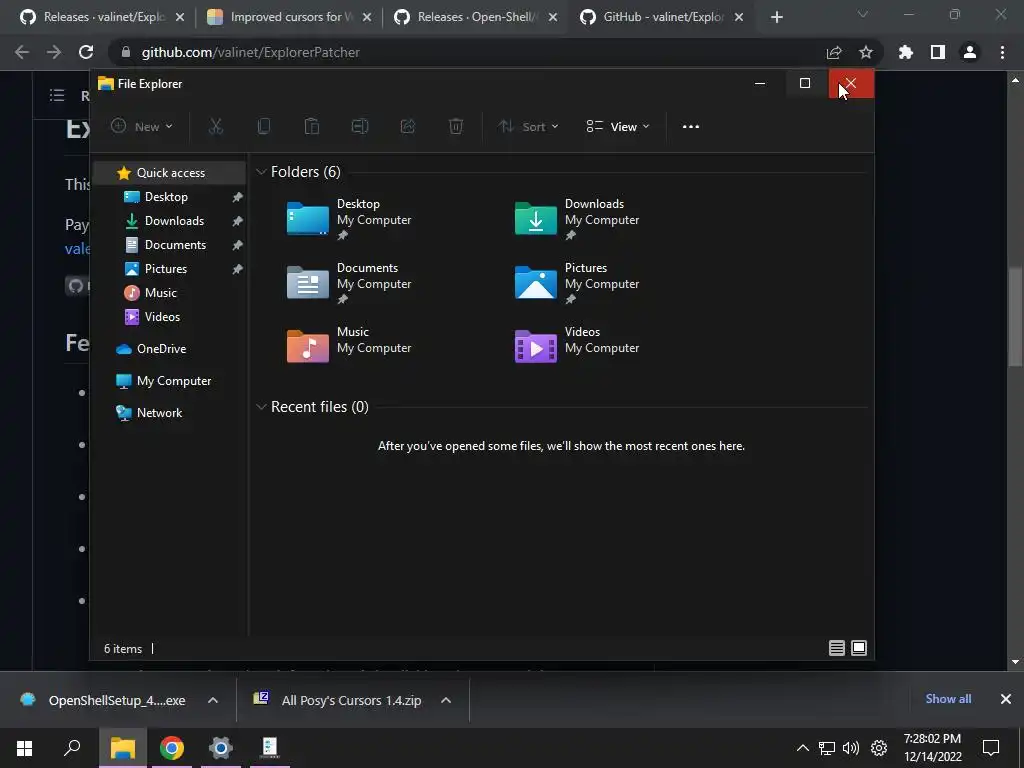Click the Share icon in File Explorer toolbar

[x=408, y=126]
